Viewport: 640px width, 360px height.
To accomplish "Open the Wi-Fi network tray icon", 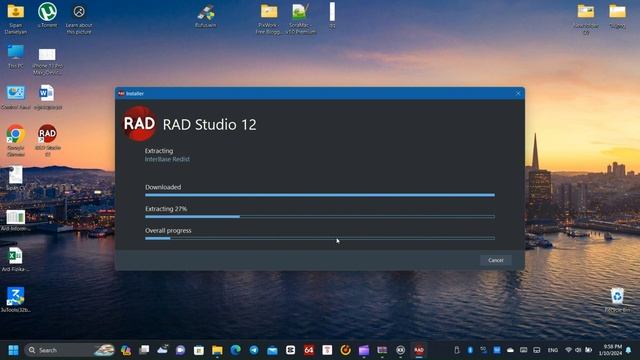I will (568, 350).
